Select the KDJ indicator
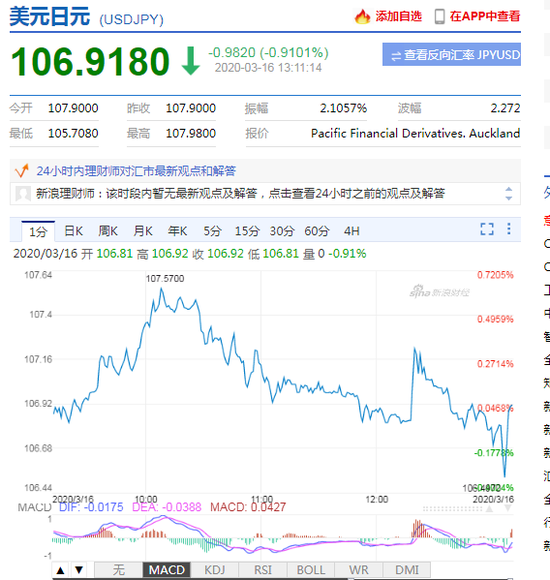The width and height of the screenshot is (550, 580). pos(215,570)
